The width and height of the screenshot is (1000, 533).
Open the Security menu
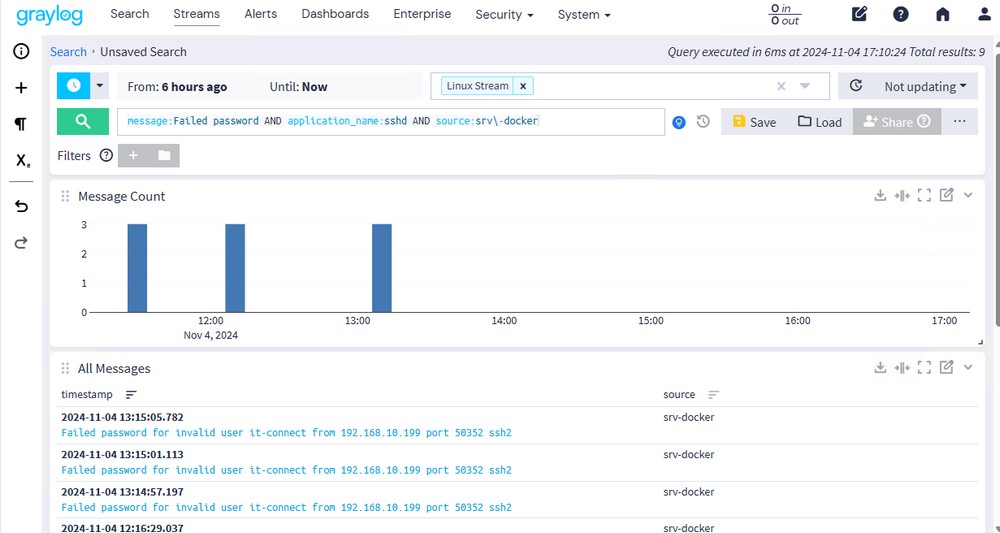pyautogui.click(x=504, y=15)
